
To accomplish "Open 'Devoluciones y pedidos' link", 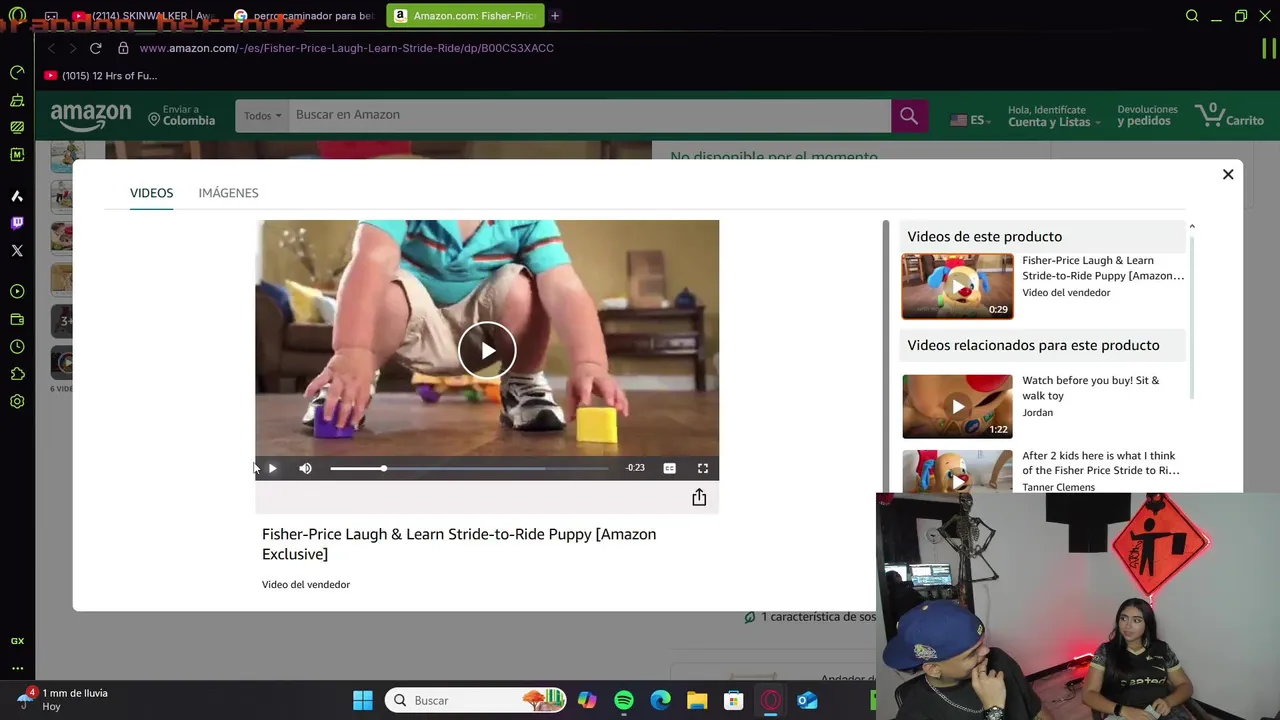I will tap(1147, 116).
